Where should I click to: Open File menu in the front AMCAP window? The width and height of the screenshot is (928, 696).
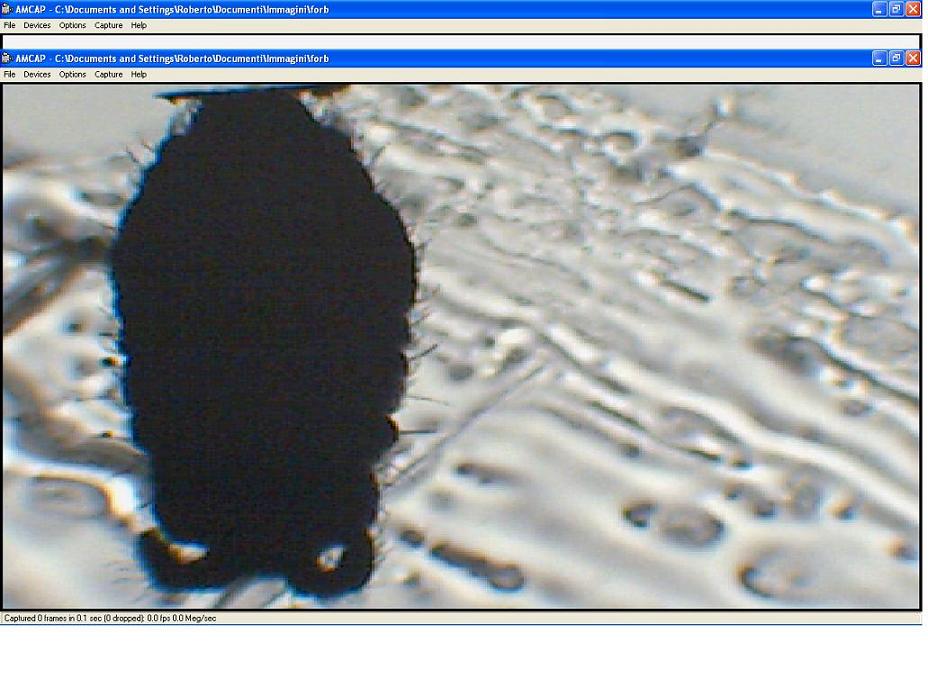pos(9,74)
